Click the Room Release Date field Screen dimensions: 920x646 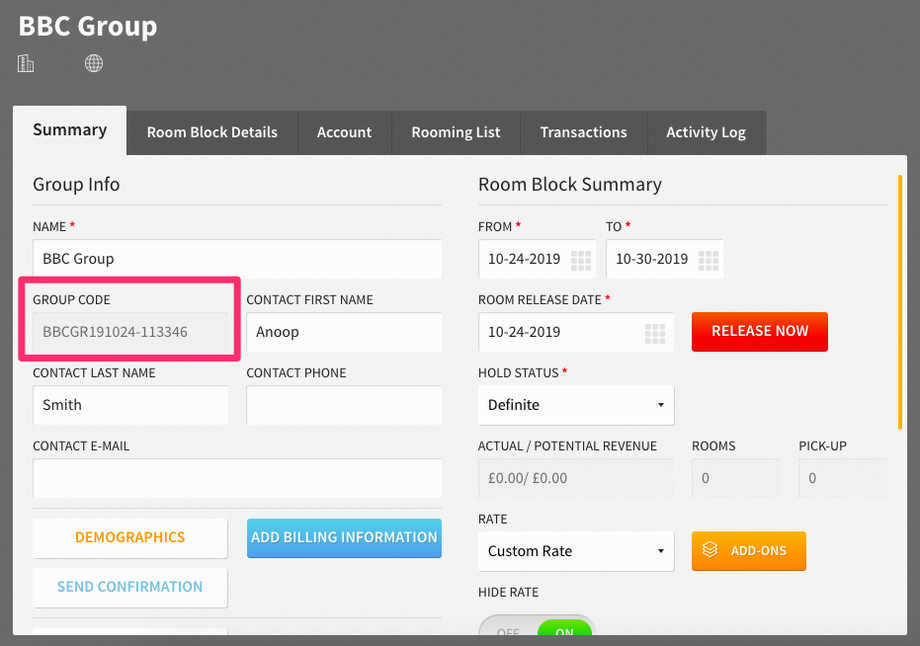576,332
